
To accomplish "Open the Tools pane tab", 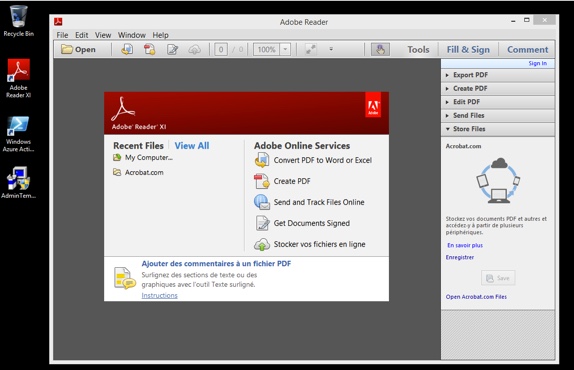I will tap(418, 49).
